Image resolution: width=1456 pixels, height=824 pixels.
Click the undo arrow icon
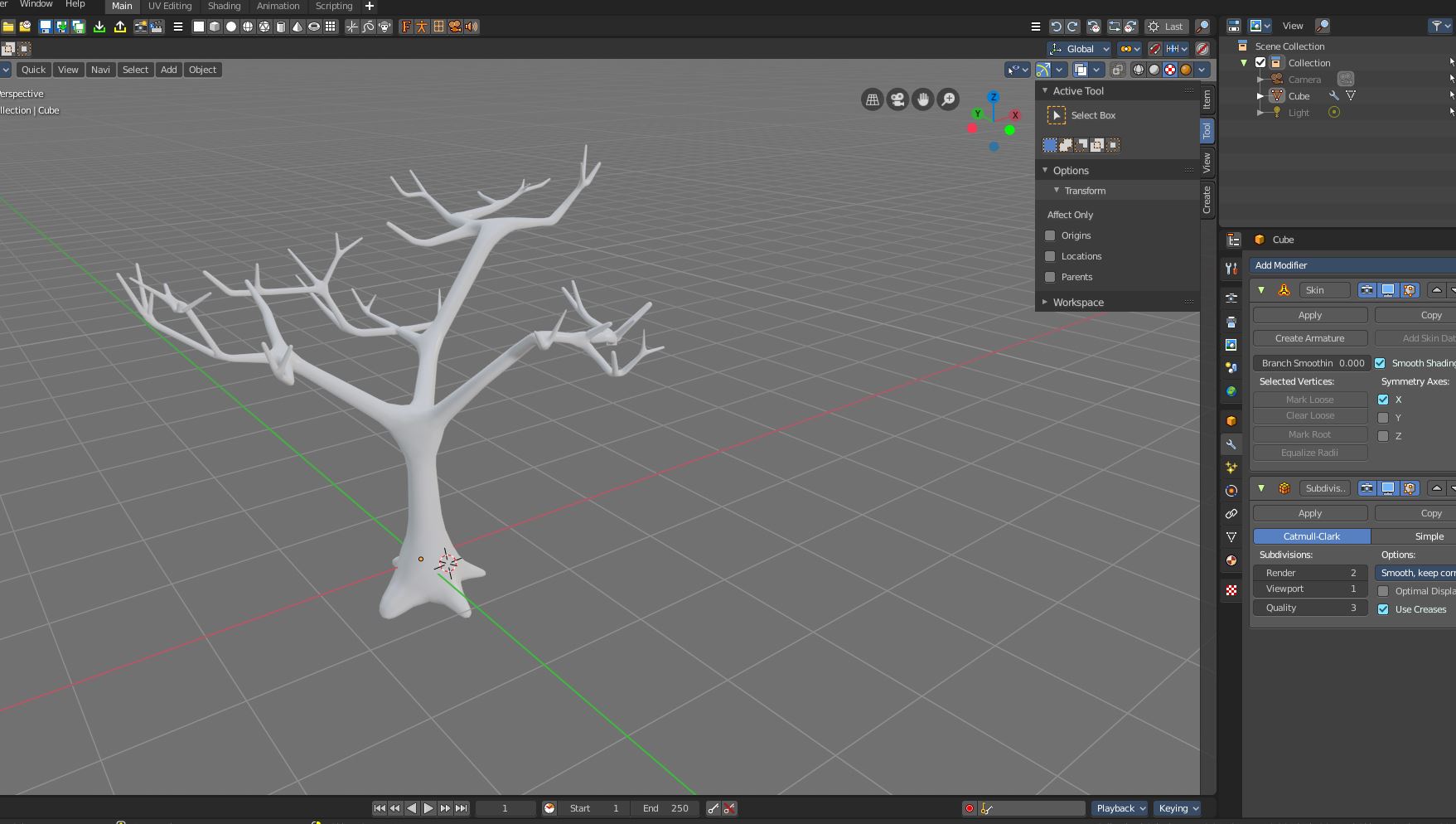pyautogui.click(x=1056, y=27)
